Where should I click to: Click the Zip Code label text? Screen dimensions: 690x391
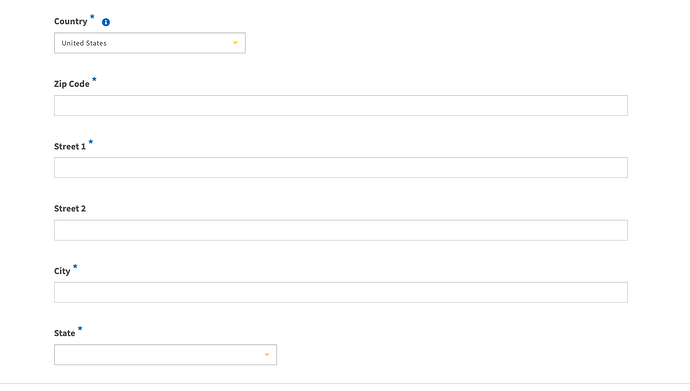pos(72,84)
